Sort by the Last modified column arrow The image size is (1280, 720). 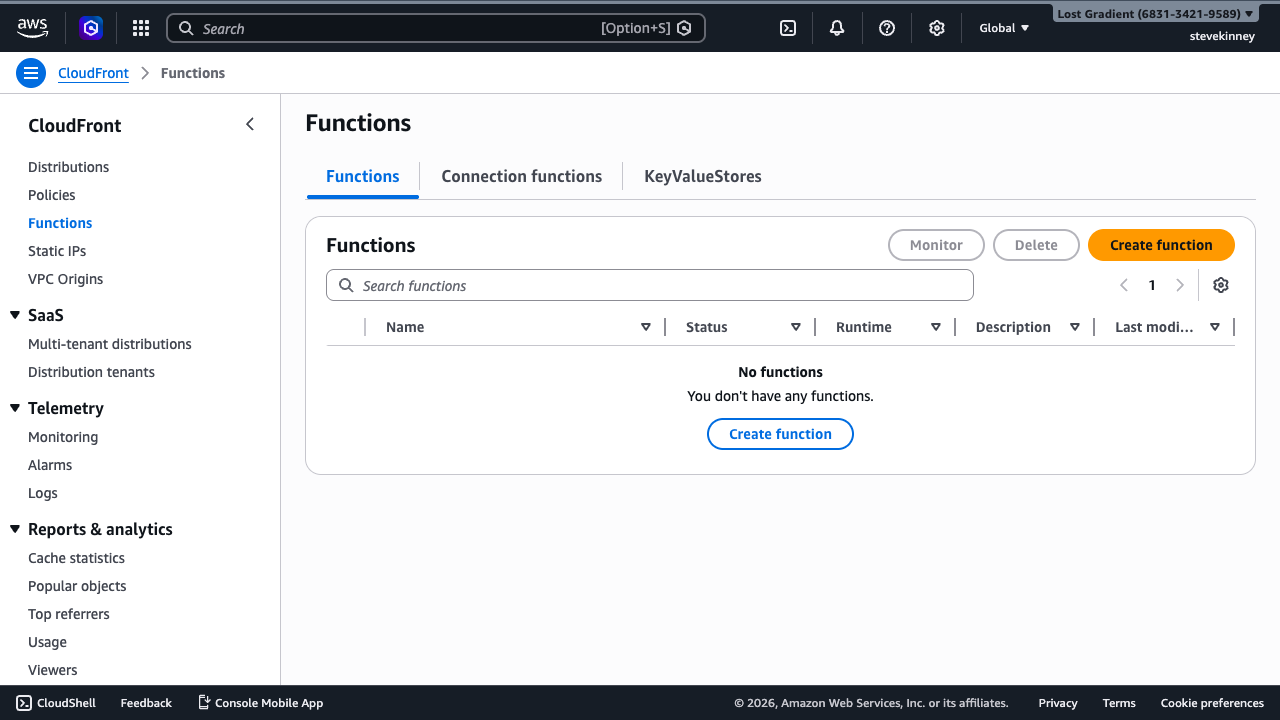pyautogui.click(x=1215, y=327)
